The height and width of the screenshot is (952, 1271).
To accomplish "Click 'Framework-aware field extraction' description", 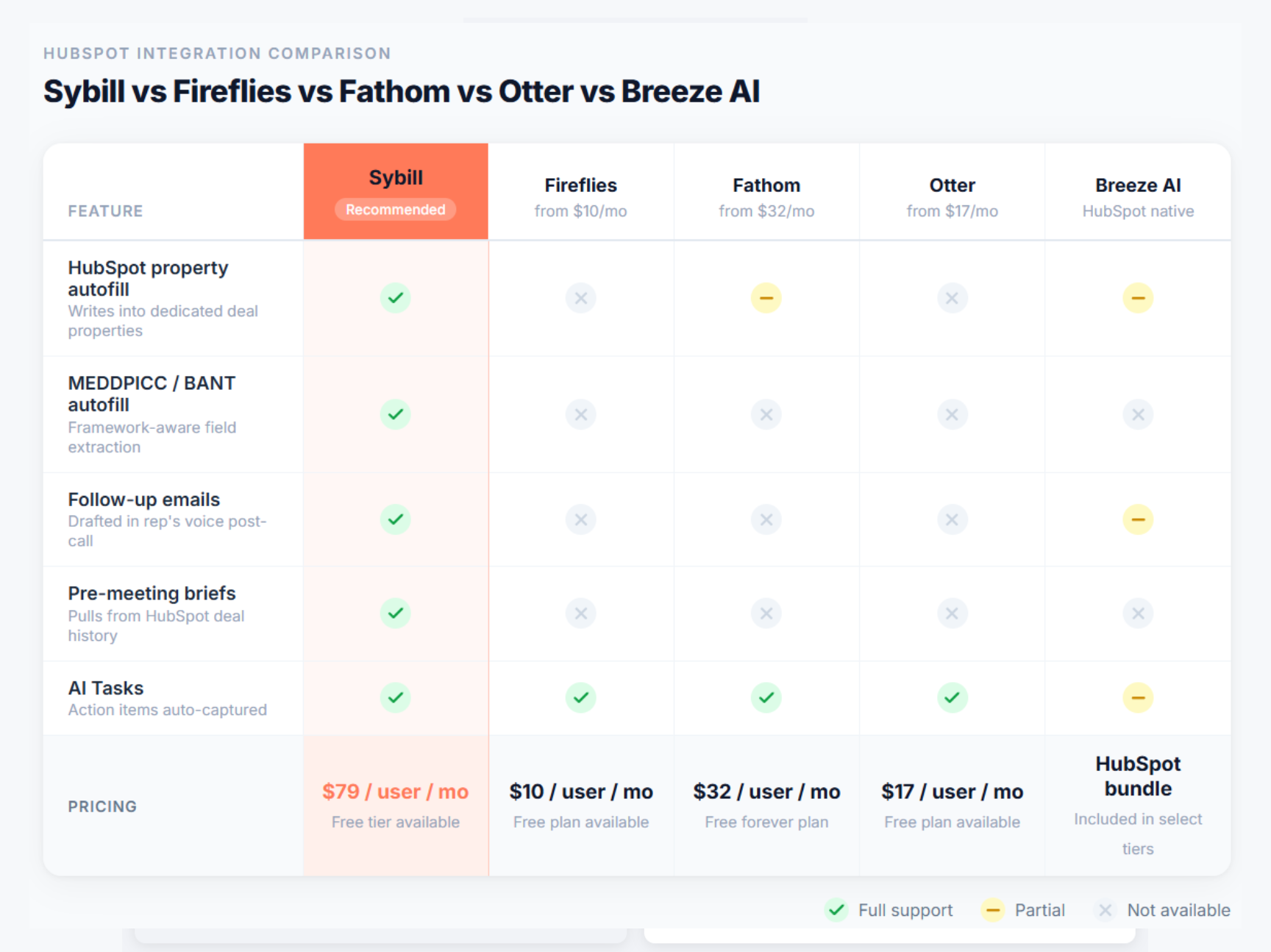I will click(152, 437).
